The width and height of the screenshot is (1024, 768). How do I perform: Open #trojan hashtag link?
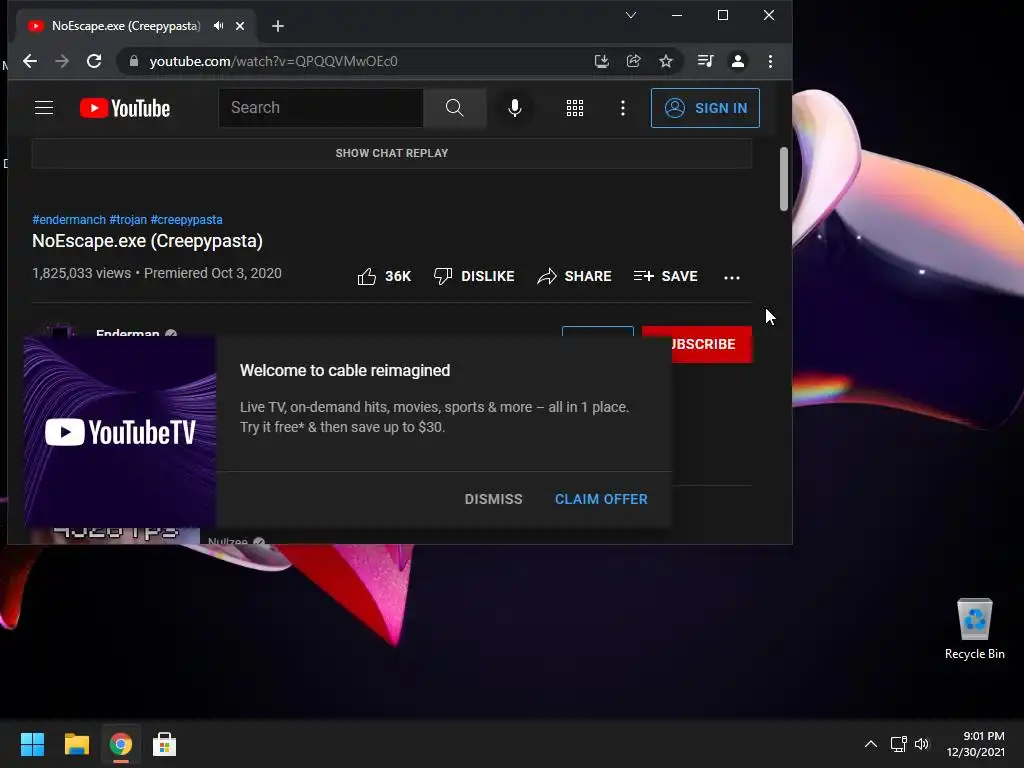click(x=128, y=219)
